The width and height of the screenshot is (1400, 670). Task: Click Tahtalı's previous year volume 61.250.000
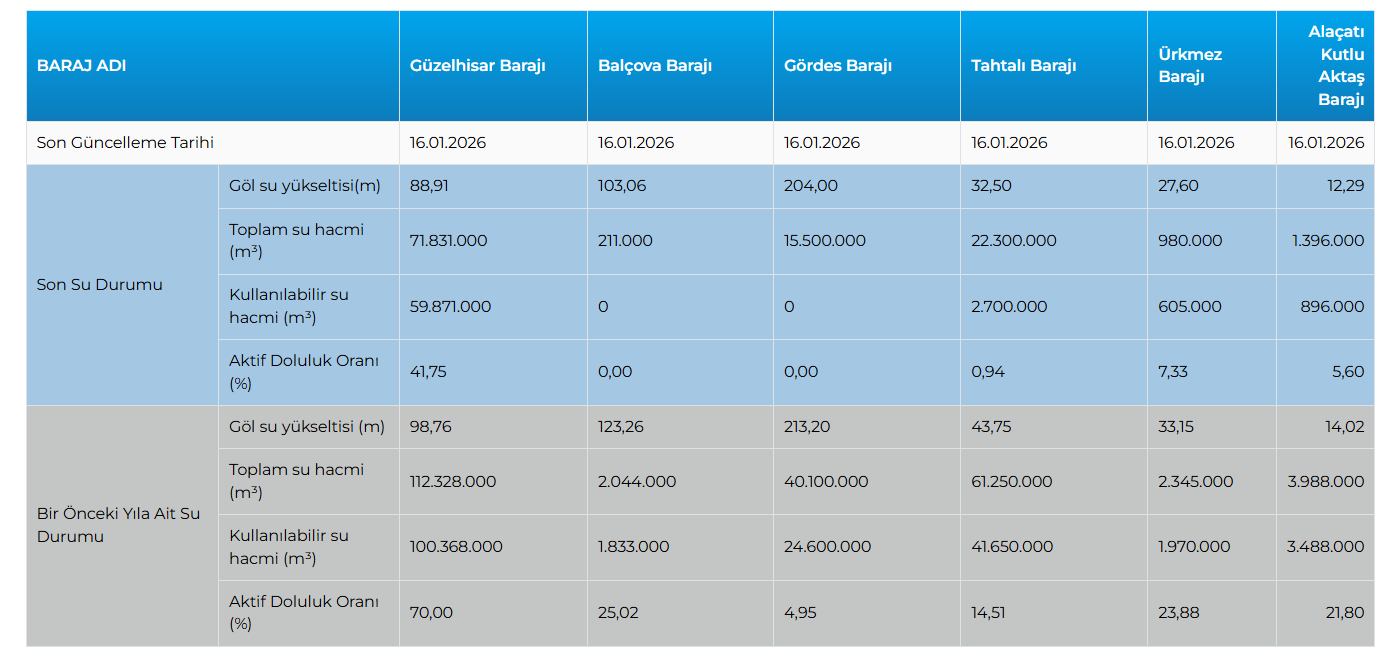1011,482
